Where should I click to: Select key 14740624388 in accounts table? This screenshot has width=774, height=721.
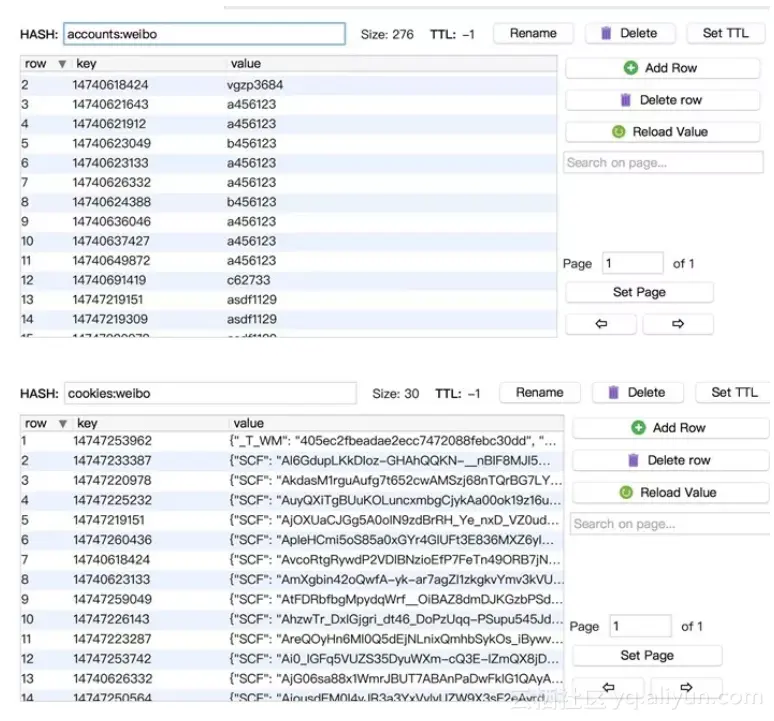(x=112, y=202)
